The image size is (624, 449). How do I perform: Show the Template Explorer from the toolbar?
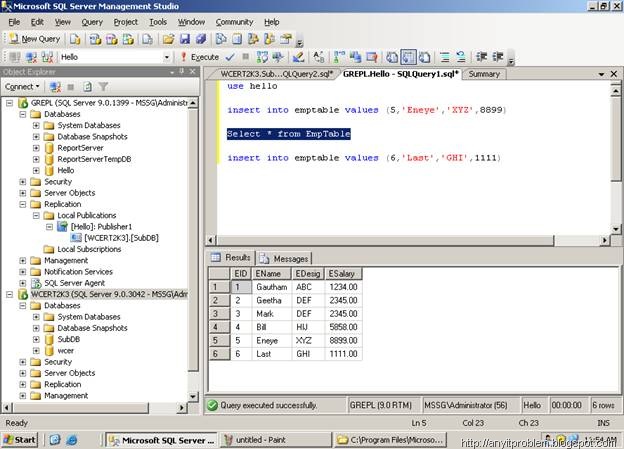[269, 39]
